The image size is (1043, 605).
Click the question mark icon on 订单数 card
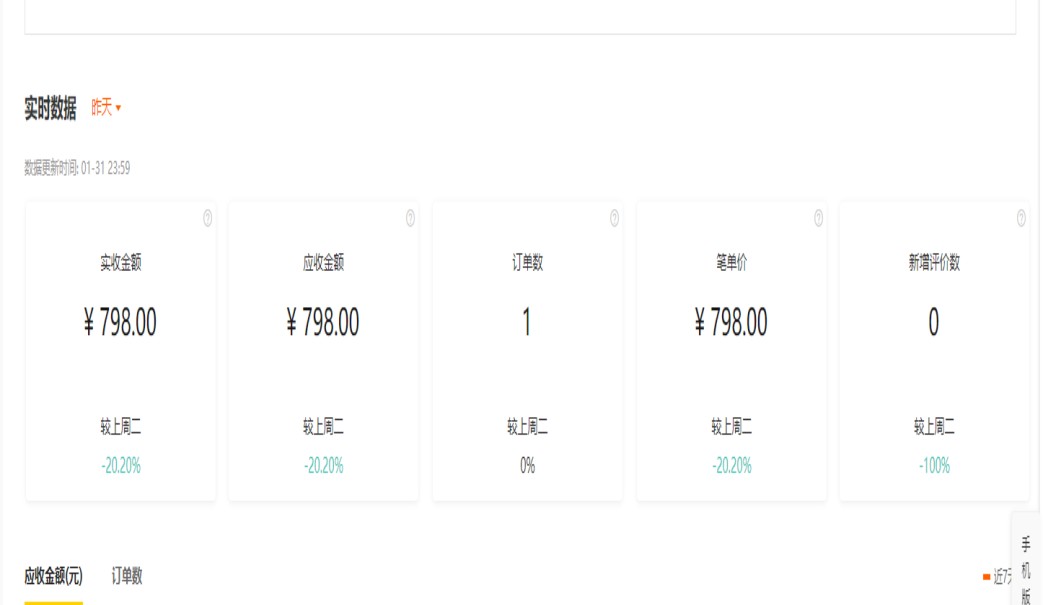point(614,219)
